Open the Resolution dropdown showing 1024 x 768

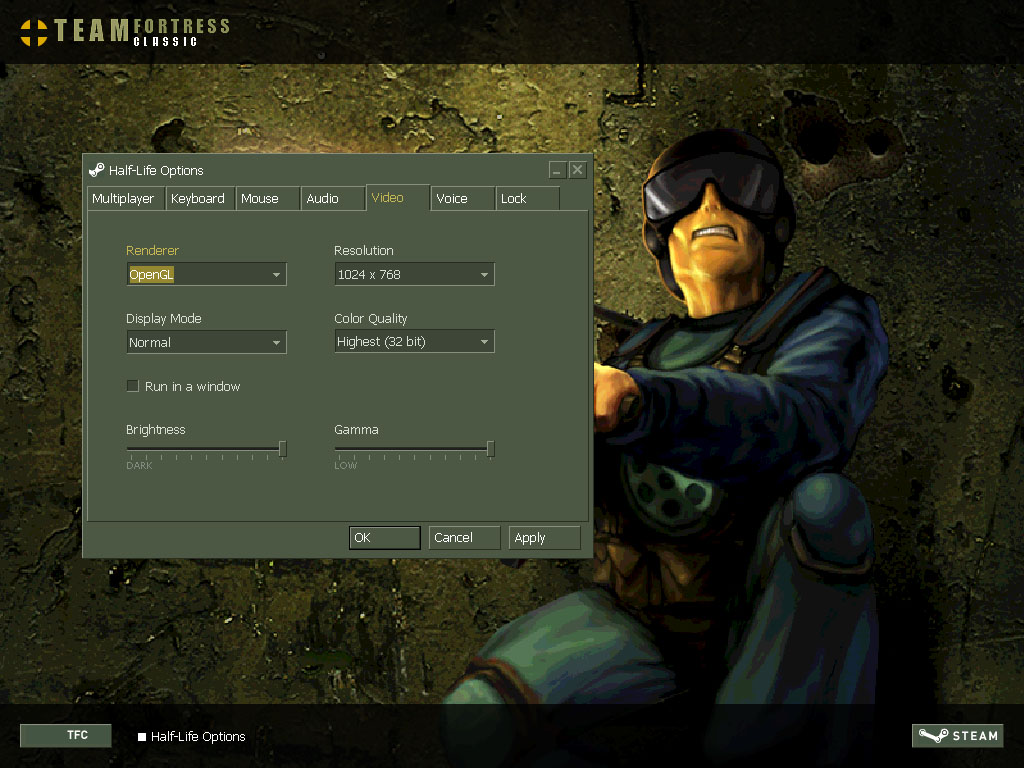coord(414,274)
